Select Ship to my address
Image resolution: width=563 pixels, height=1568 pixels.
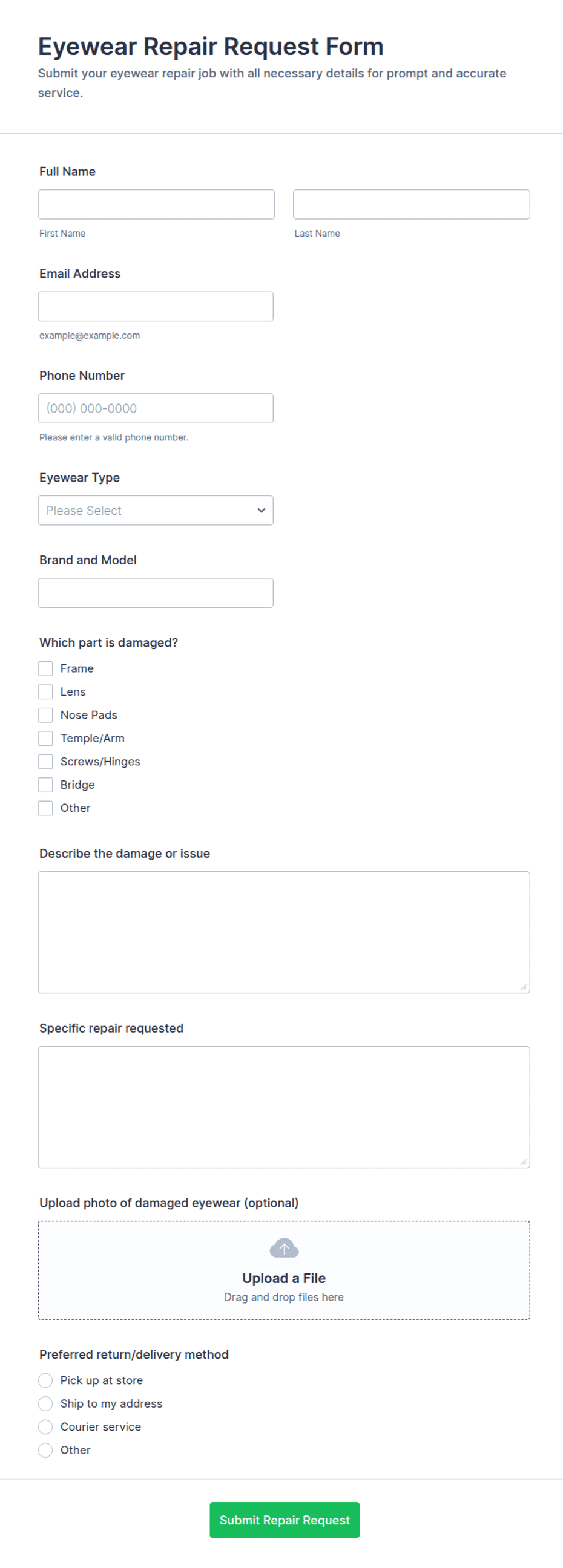(x=45, y=1403)
